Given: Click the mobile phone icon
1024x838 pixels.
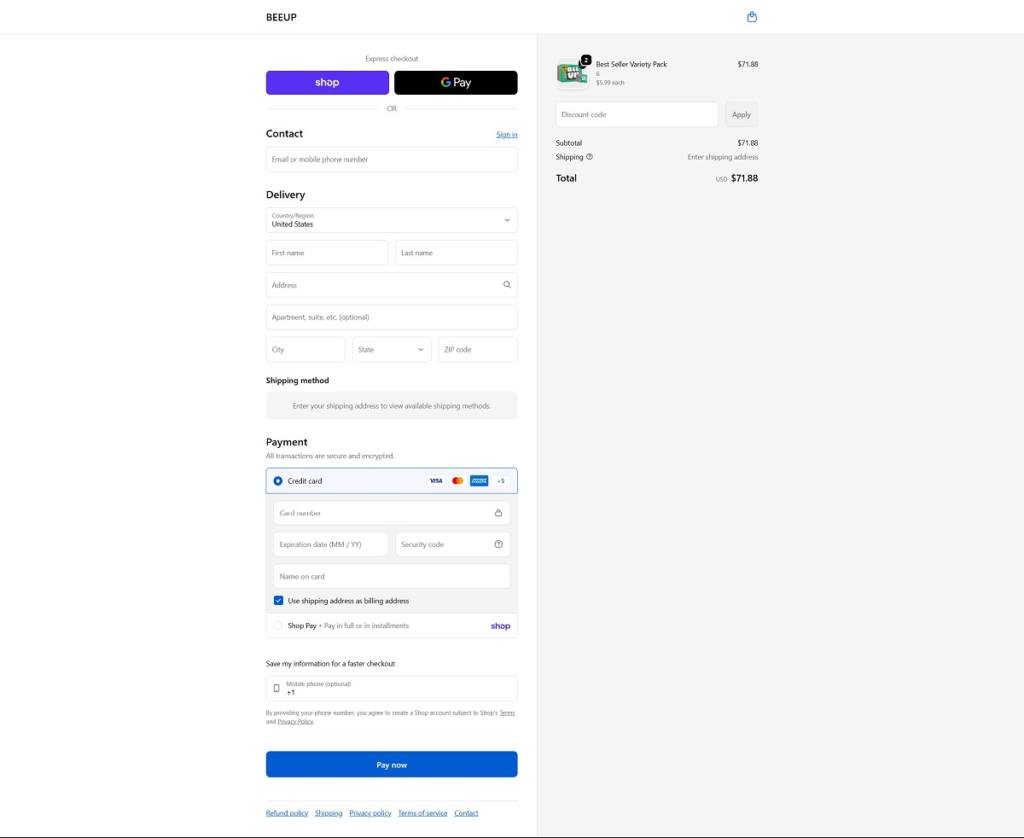Looking at the screenshot, I should tap(277, 688).
